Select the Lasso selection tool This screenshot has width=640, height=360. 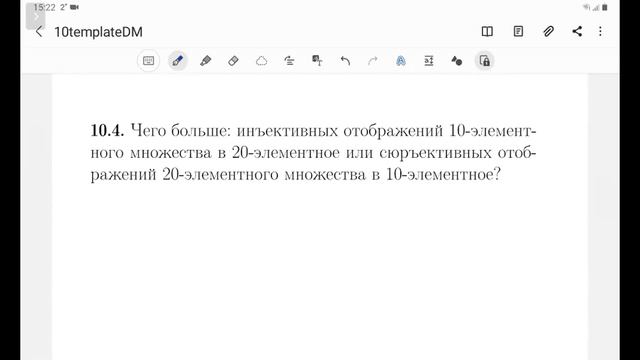click(261, 61)
